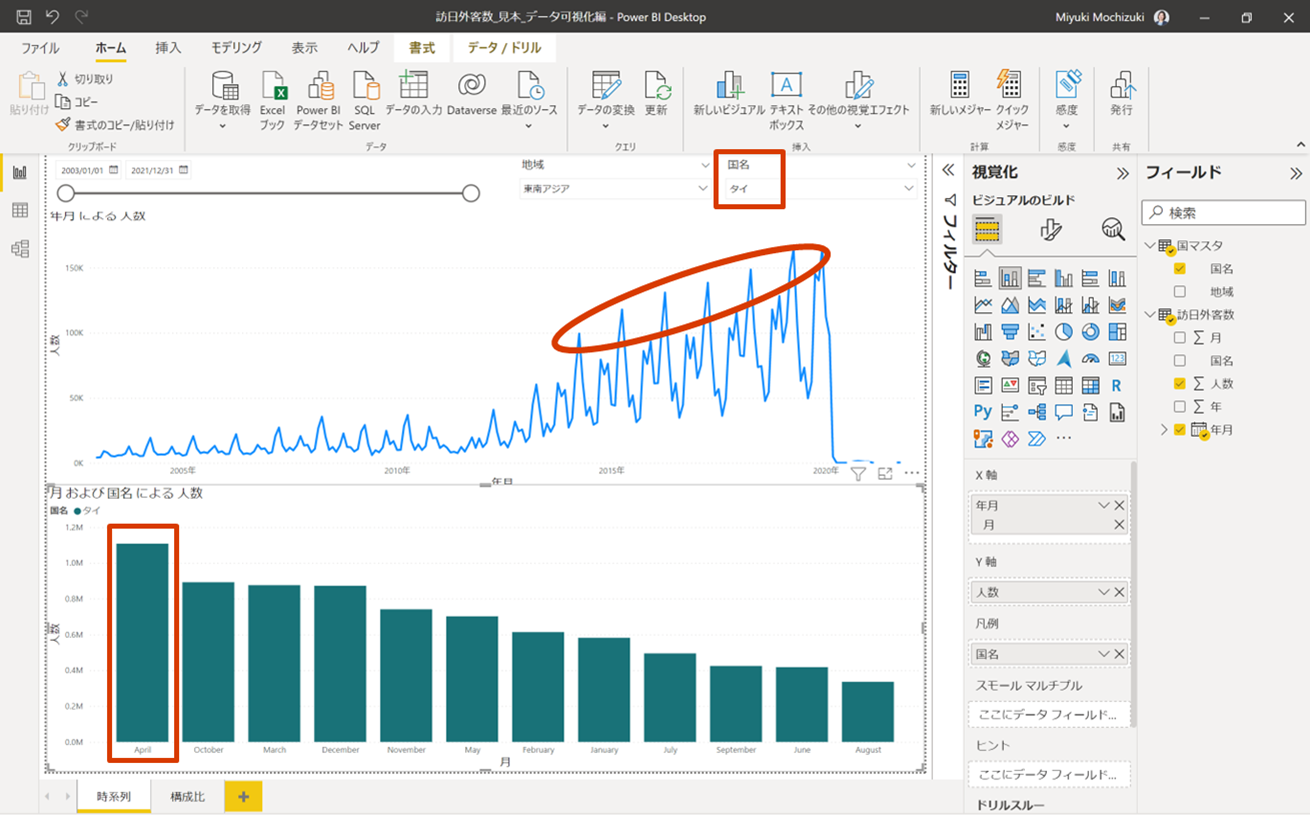Uncheck the Σ 人数 field checkbox

tap(1180, 383)
